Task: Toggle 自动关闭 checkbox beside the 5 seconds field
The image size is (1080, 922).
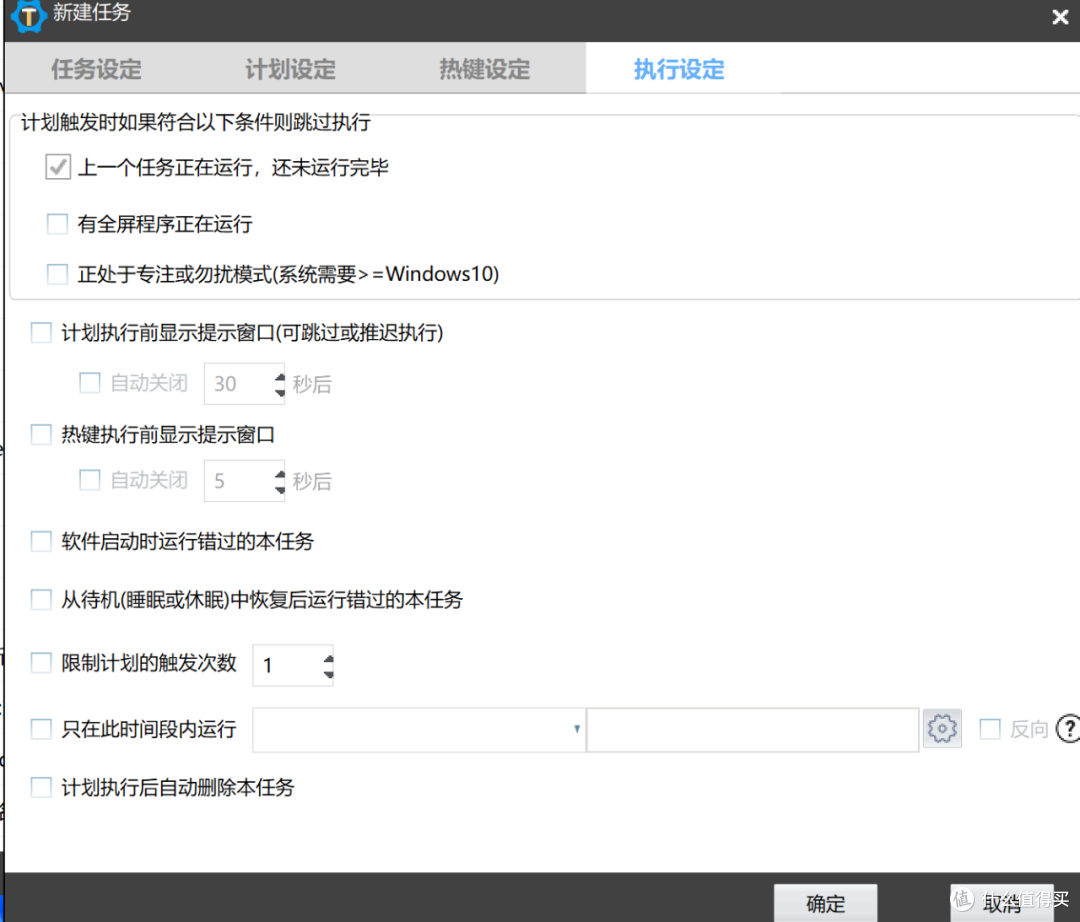Action: 90,480
